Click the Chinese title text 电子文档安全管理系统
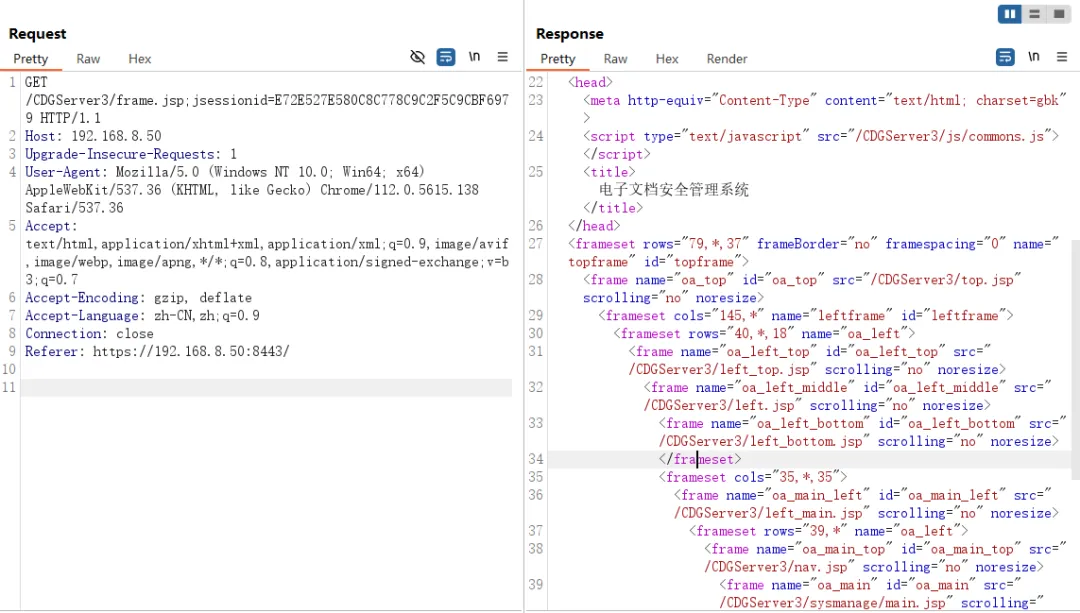Screen dimensions: 1080x613 point(674,190)
